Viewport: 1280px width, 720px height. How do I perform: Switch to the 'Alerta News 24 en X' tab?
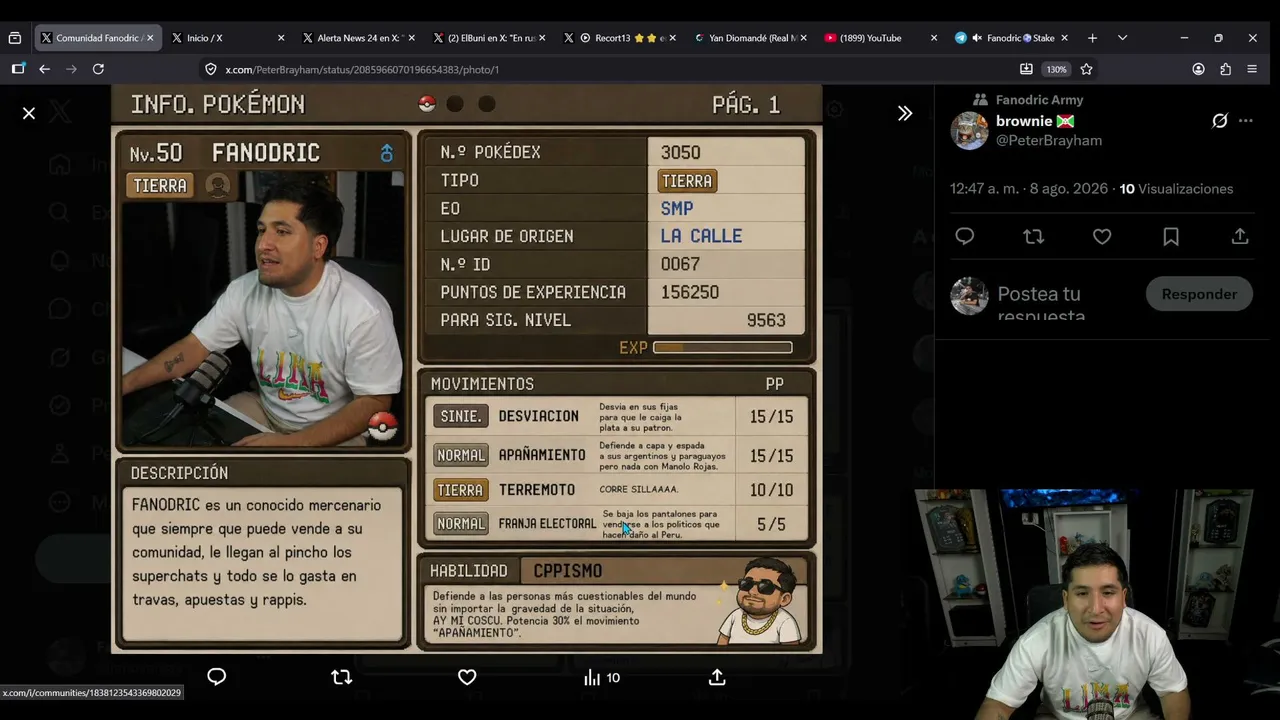point(360,38)
